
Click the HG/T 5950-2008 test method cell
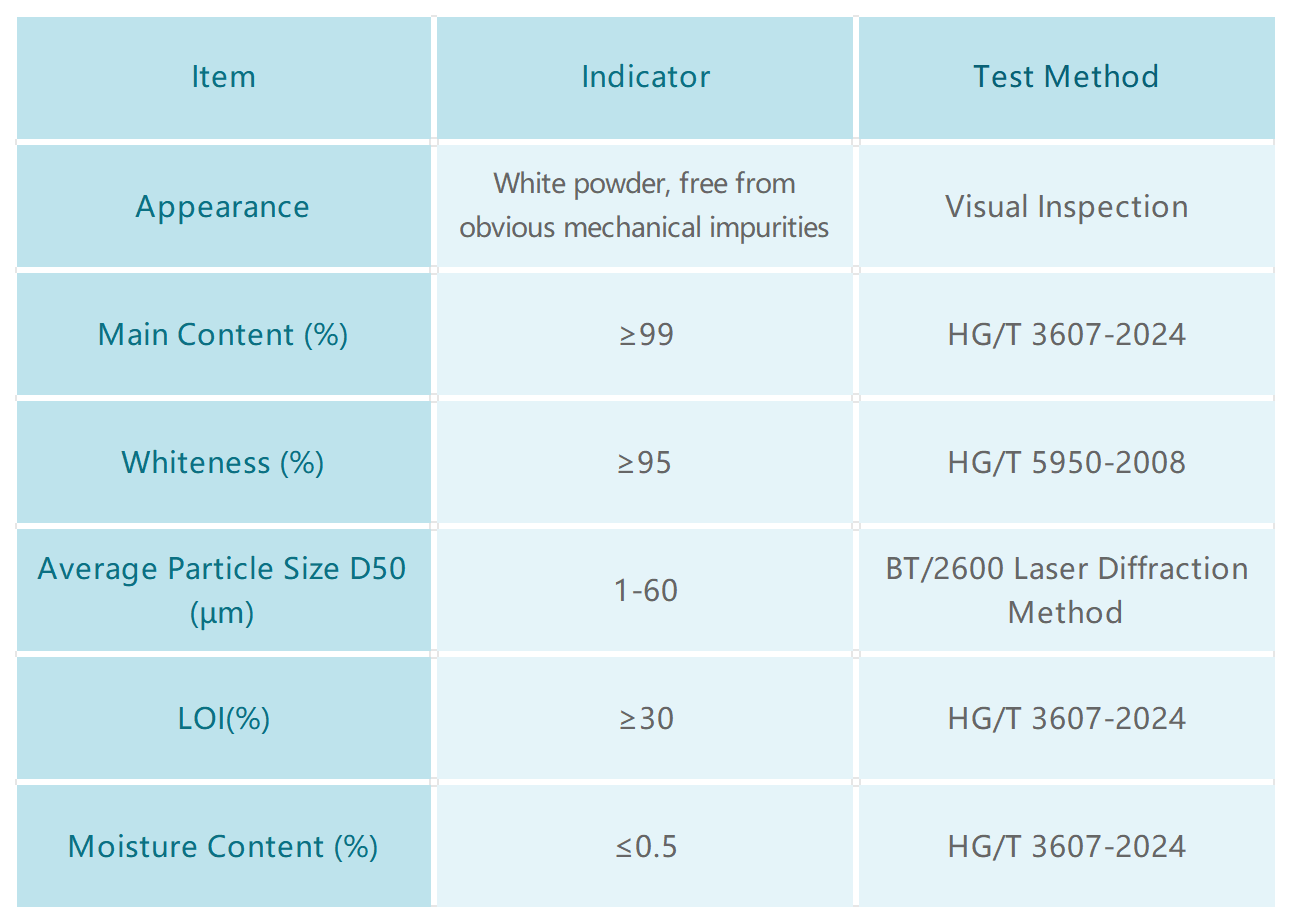pos(1066,462)
